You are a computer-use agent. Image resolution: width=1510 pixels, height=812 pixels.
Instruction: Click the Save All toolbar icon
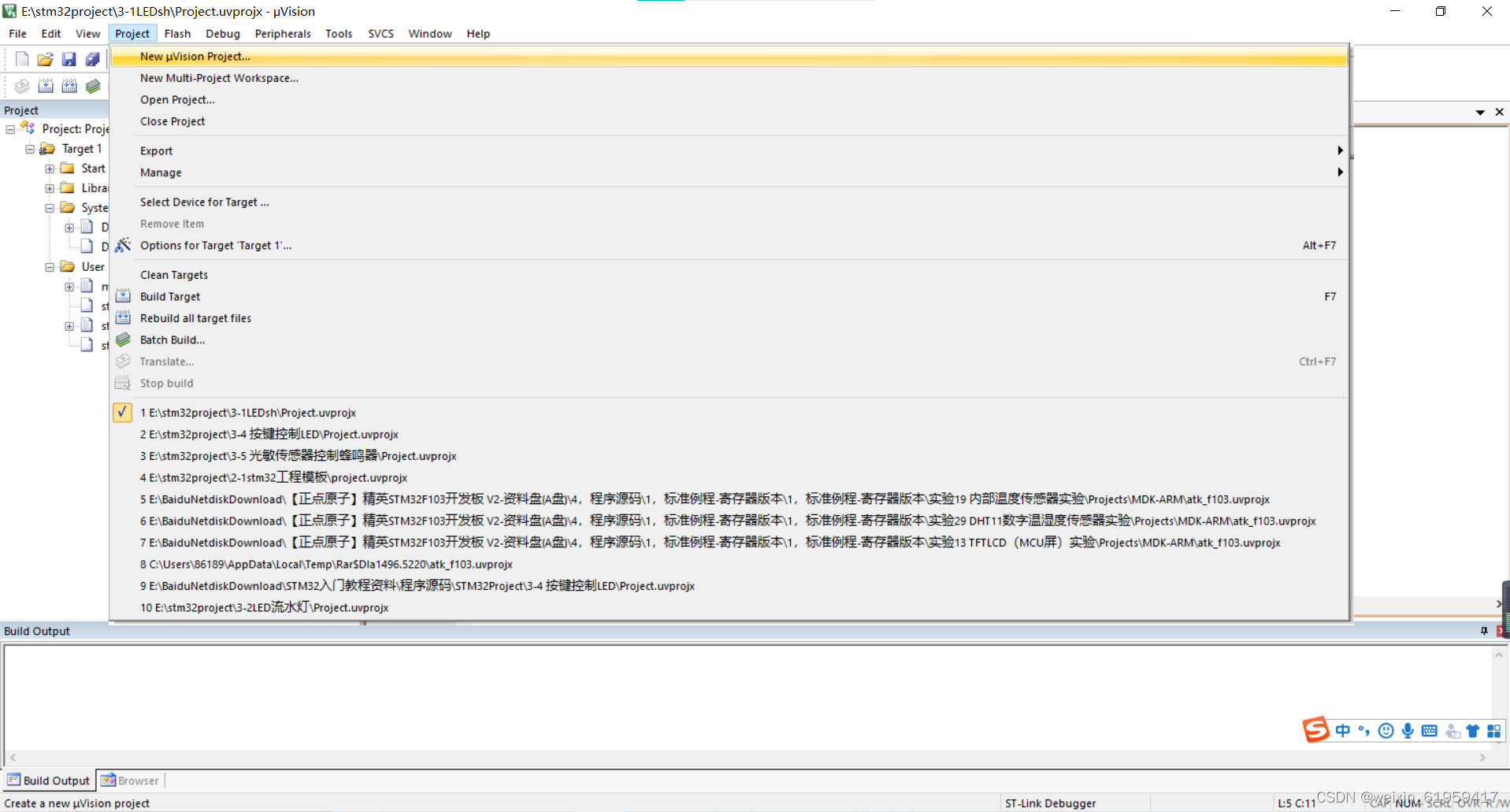pyautogui.click(x=93, y=59)
